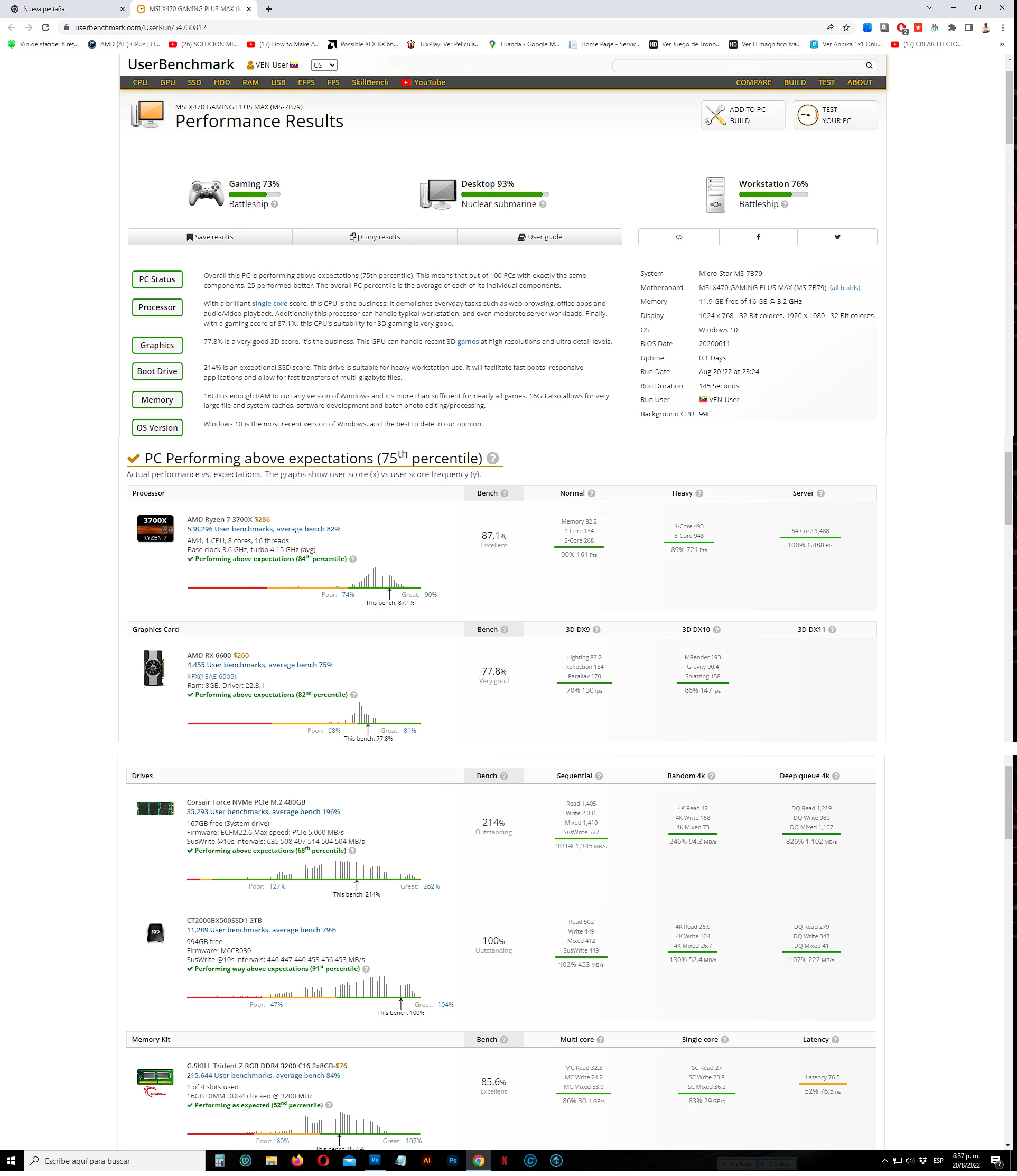This screenshot has height=1176, width=1017.
Task: Open the US country dropdown
Action: click(x=324, y=66)
